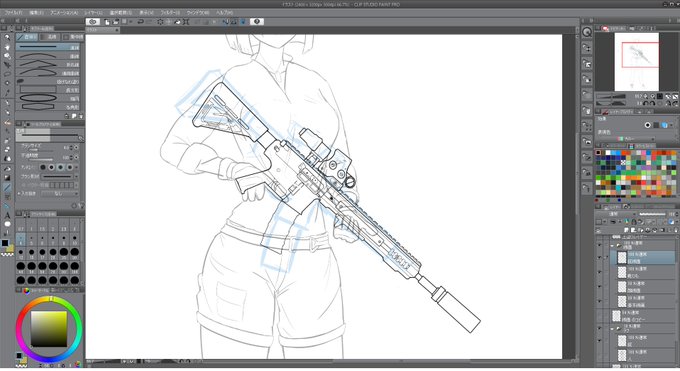This screenshot has width=680, height=371.
Task: Select transparent checkered swatch in color set
Action: coord(623,162)
